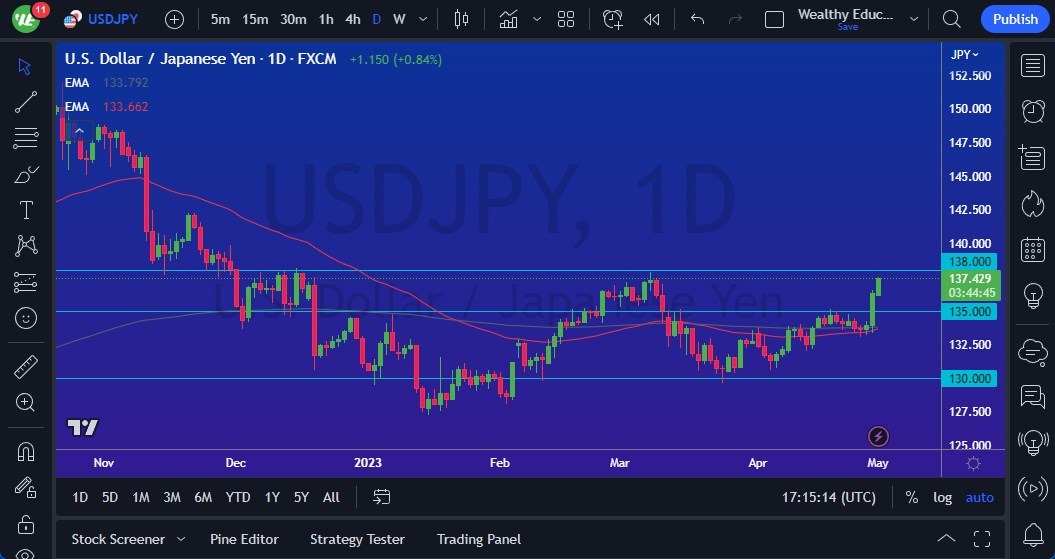Open the Fibonacci retracement tools
1055x559 pixels.
(x=26, y=138)
